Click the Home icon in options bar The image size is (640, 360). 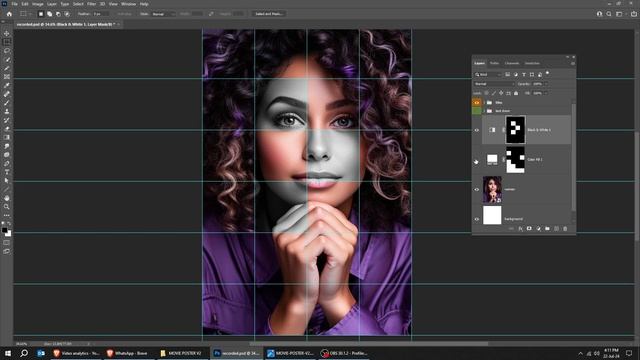[x=9, y=14]
